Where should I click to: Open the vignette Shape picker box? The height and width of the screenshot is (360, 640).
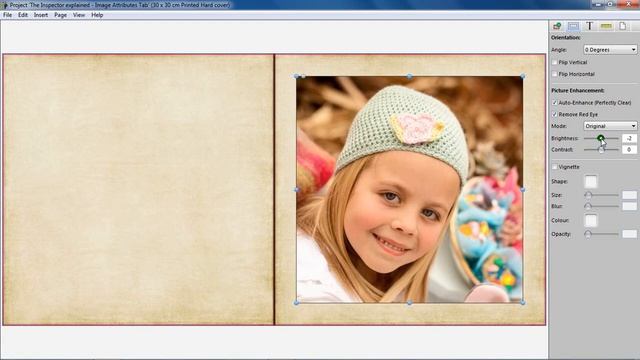point(591,182)
